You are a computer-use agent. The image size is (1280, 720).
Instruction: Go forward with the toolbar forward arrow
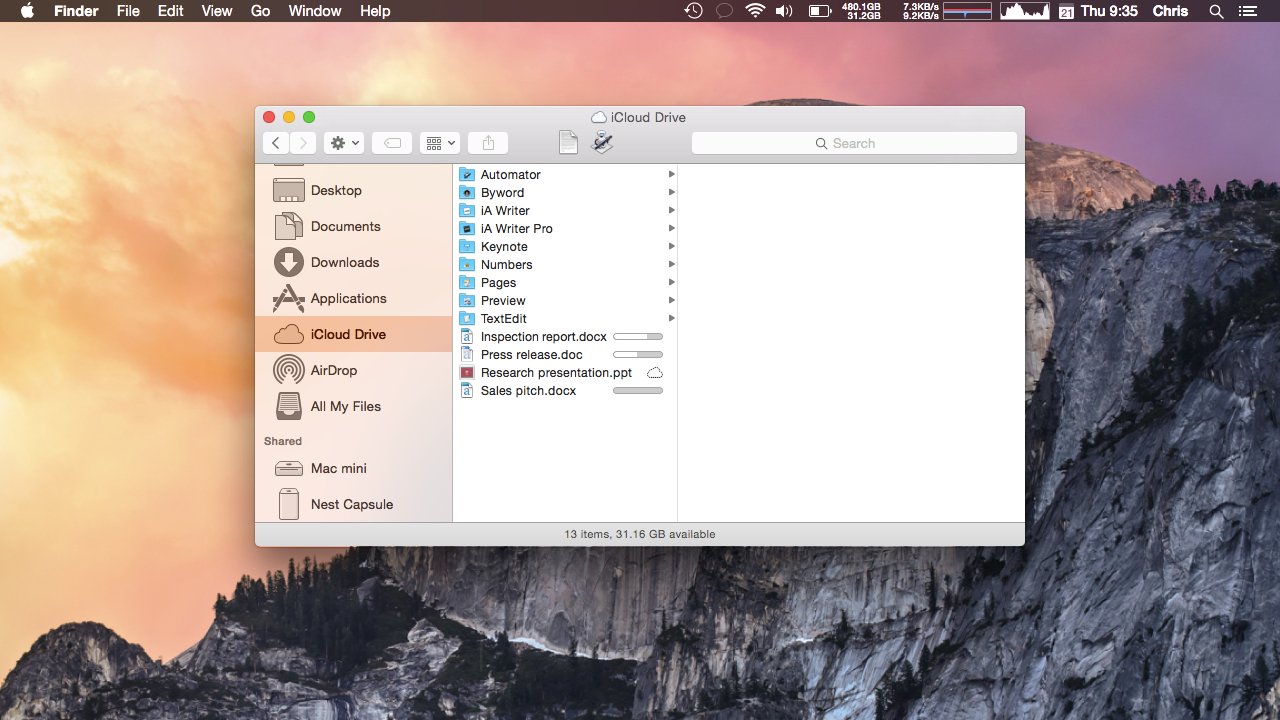click(x=303, y=143)
